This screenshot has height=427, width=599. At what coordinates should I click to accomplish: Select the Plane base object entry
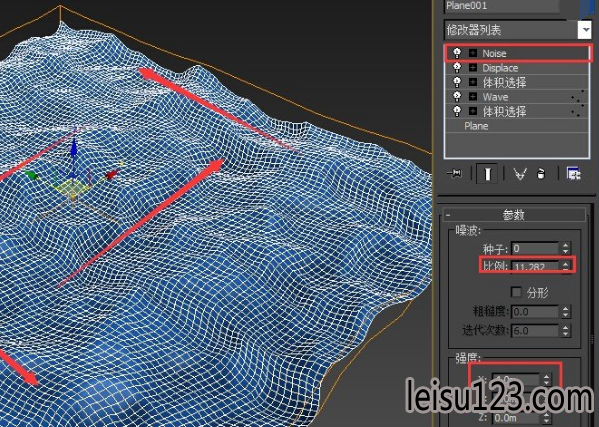tap(517, 126)
